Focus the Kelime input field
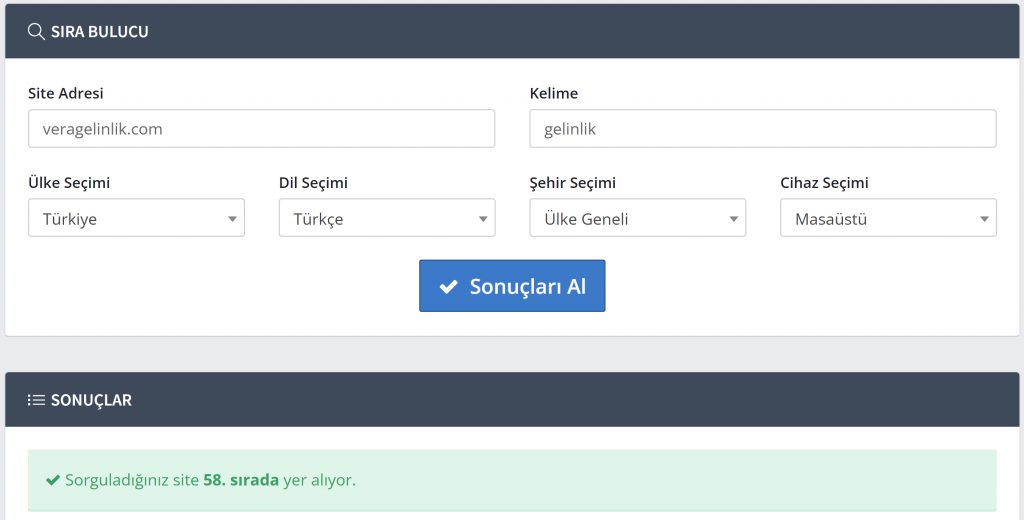This screenshot has height=520, width=1024. 762,129
